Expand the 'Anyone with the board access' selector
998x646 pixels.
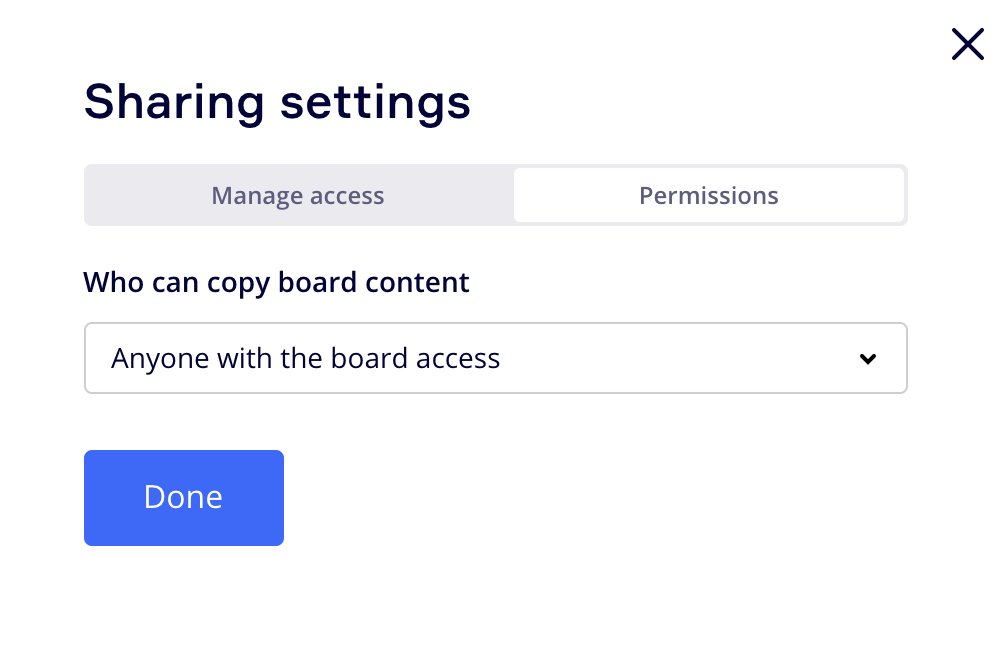click(x=495, y=358)
